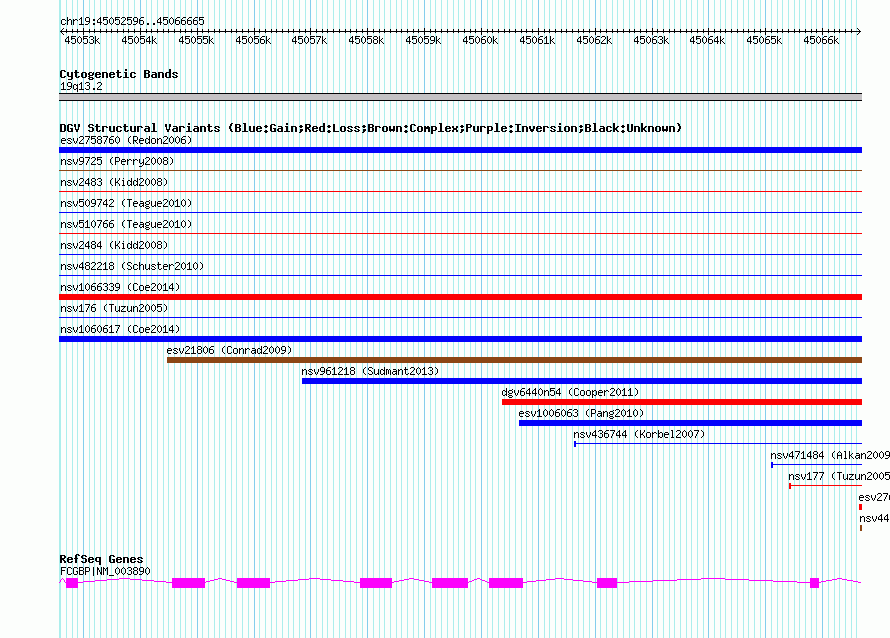Select the nsv2483 (Kidd2008) label
Viewport: 890px width, 638px height.
click(x=114, y=183)
